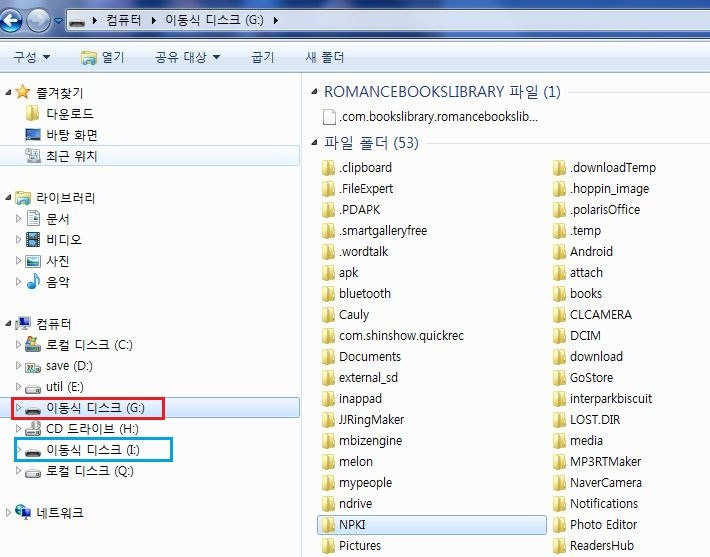The height and width of the screenshot is (557, 710).
Task: Select interparkbiscuit folder name
Action: (611, 399)
